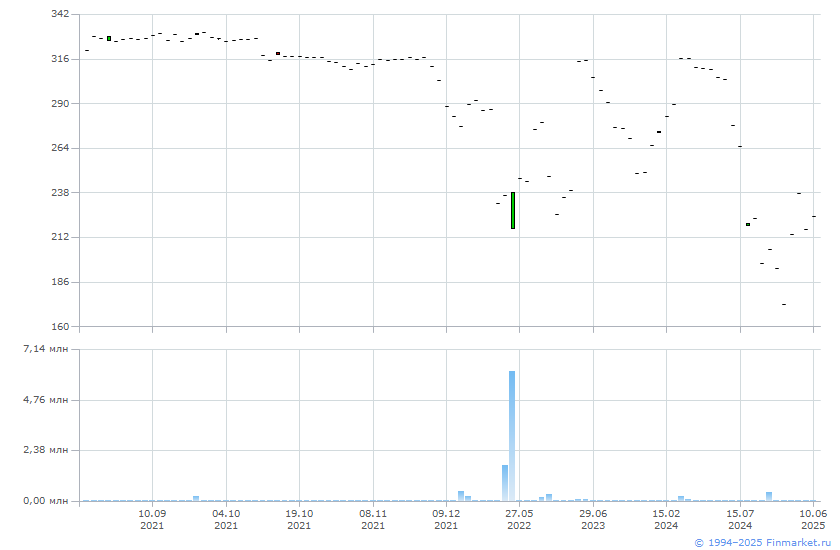Click the 342 price axis label
The image size is (840, 550).
(60, 13)
